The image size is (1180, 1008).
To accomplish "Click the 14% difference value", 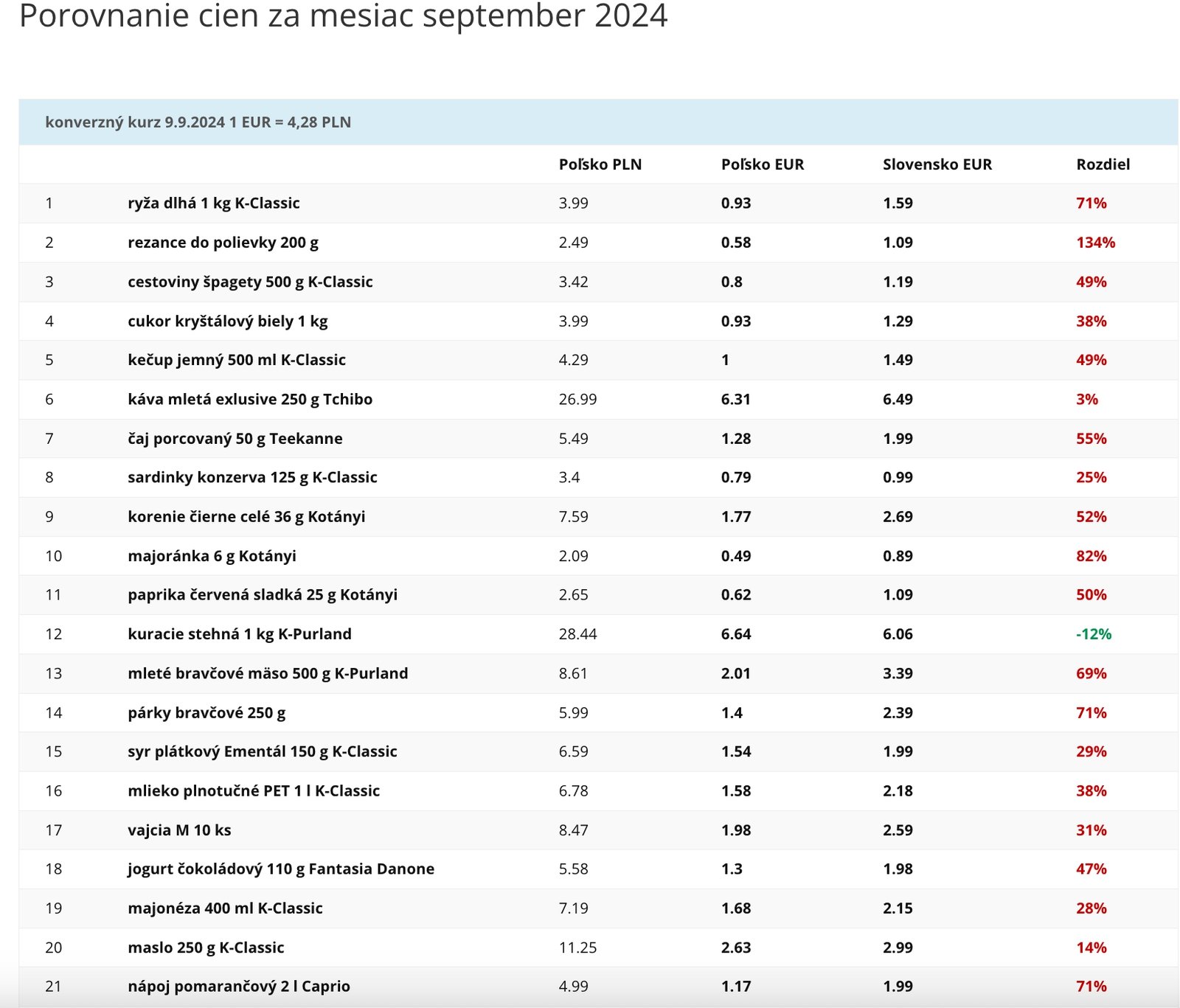I will pos(1091,948).
